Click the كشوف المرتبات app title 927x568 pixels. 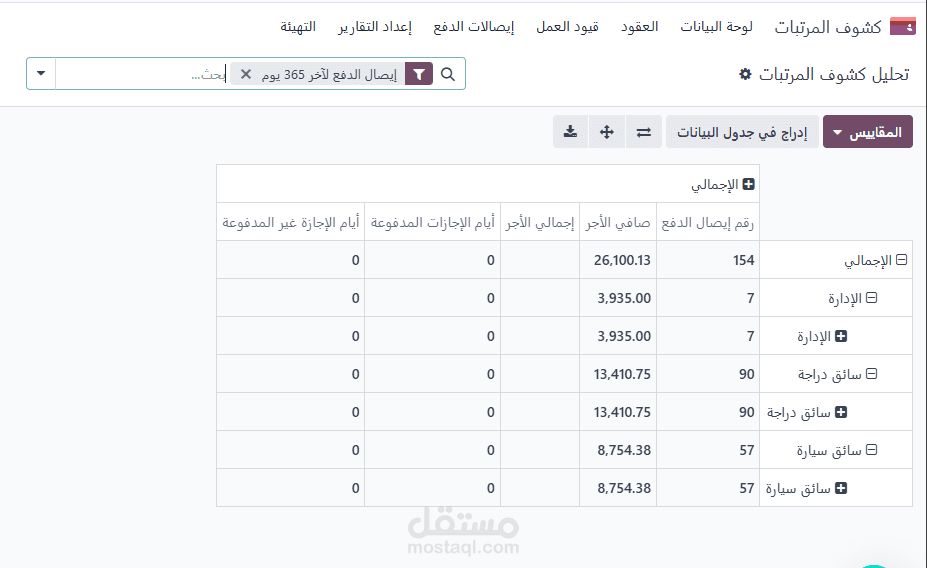coord(828,27)
